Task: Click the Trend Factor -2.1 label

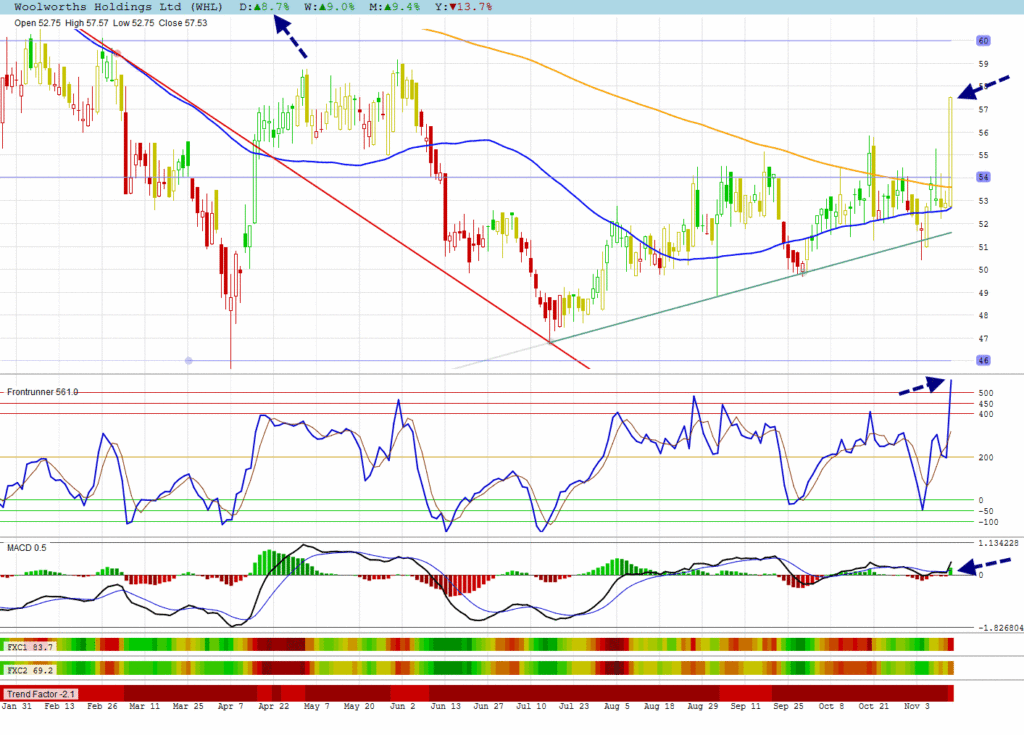Action: [40, 693]
